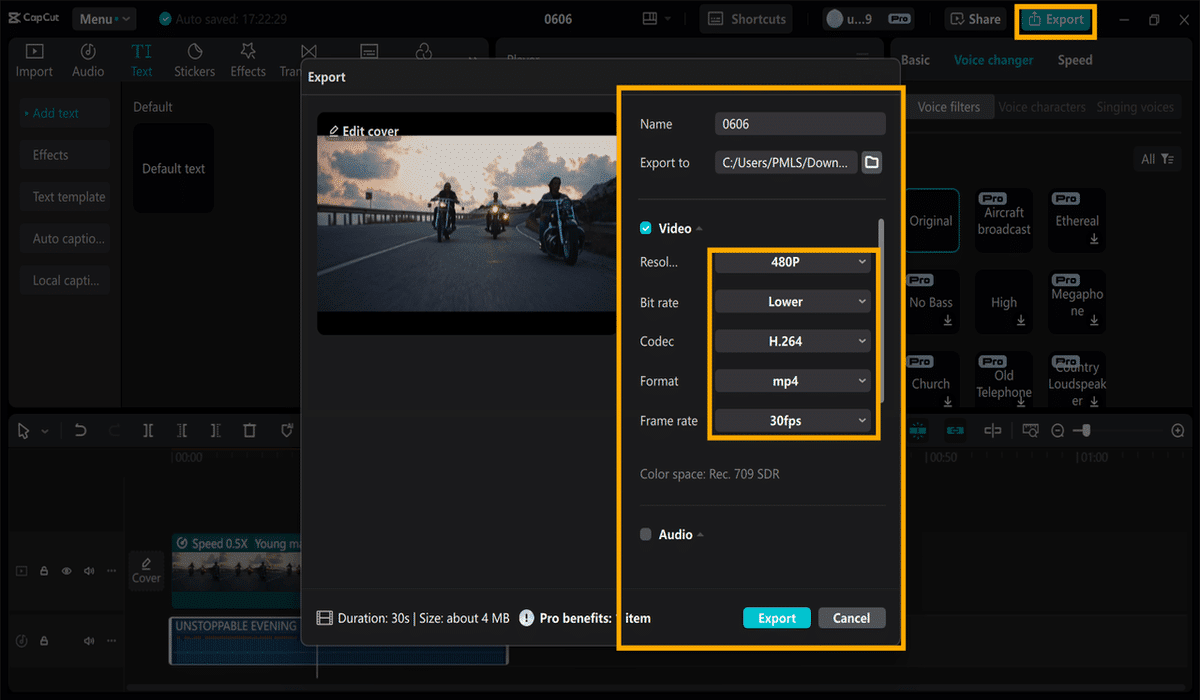
Task: Click the teal Export button in dialog
Action: 777,618
